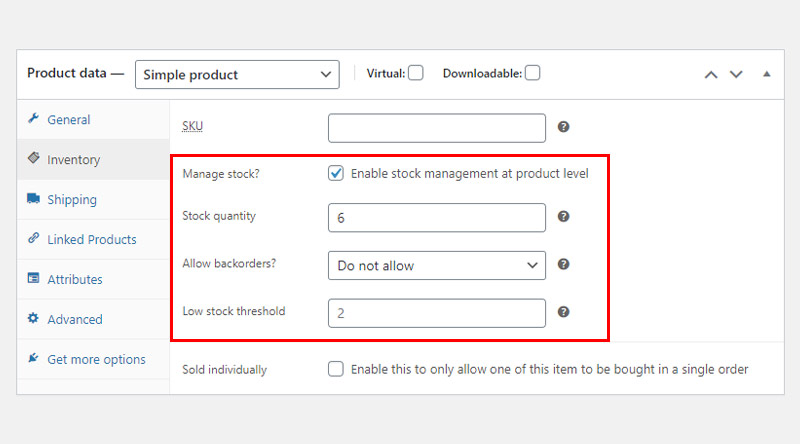Open the Allow backorders dropdown
Screen dimensions: 800x444
(437, 265)
